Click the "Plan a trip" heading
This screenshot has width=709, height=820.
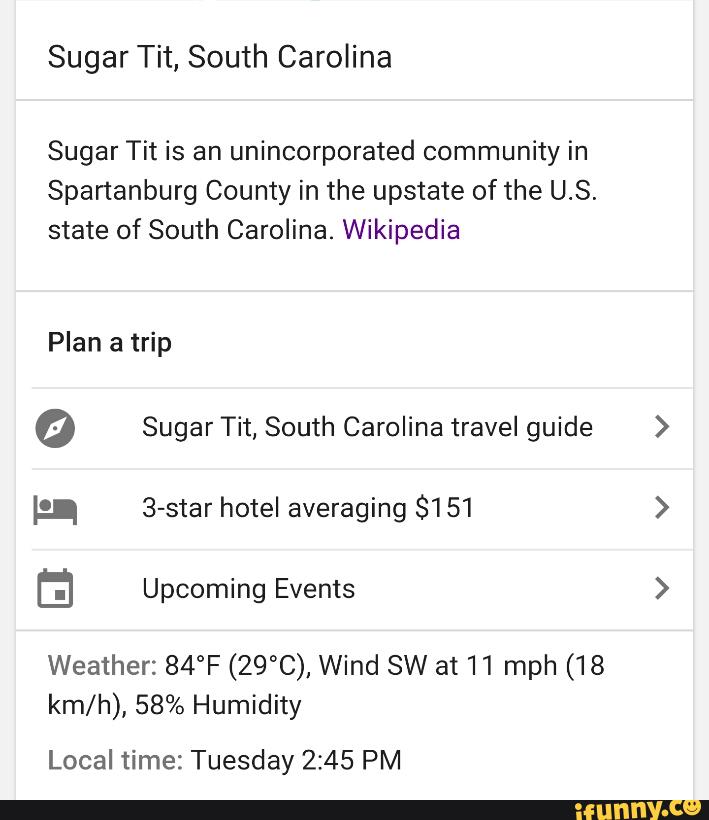click(x=110, y=343)
